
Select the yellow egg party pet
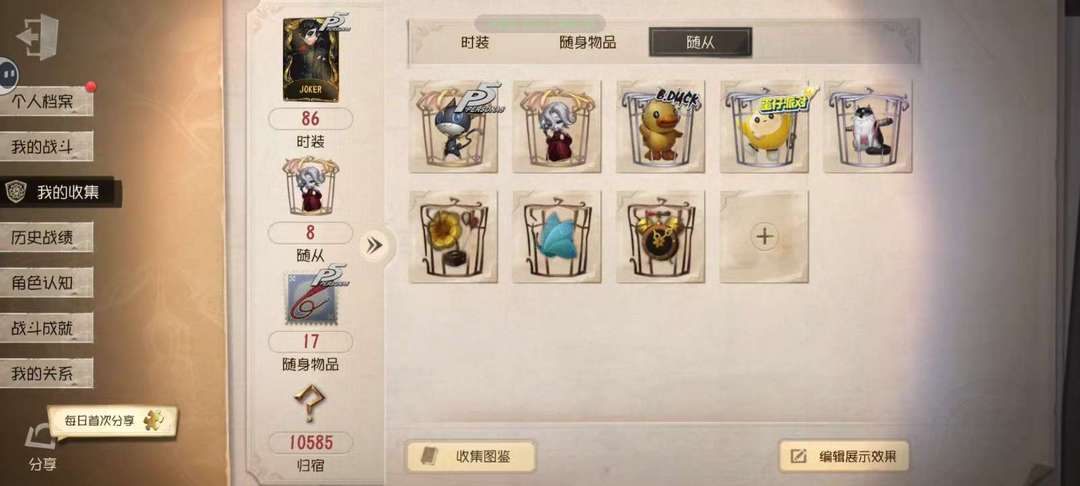pyautogui.click(x=764, y=126)
